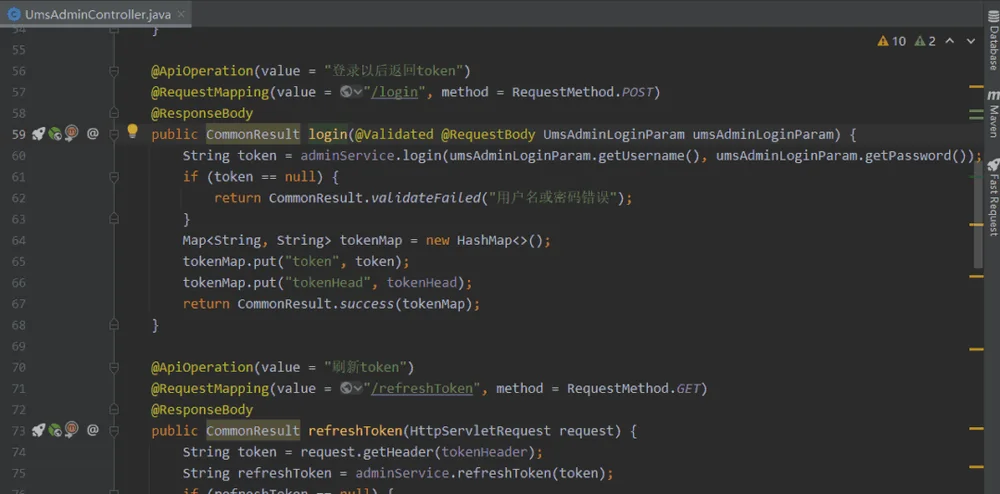Open the Maven side panel
Viewport: 1000px width, 494px height.
pyautogui.click(x=993, y=115)
